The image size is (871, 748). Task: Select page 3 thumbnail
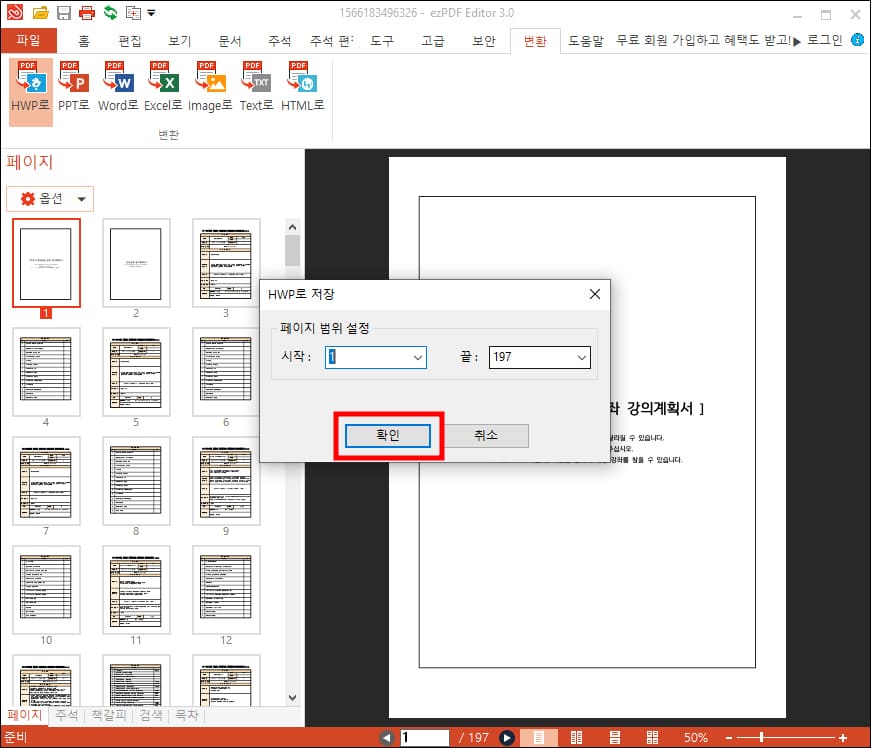pyautogui.click(x=226, y=263)
